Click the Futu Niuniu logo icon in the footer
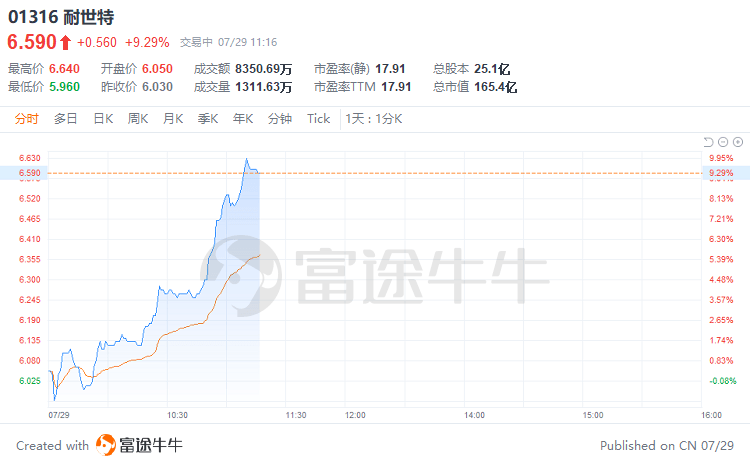This screenshot has width=750, height=466. click(x=106, y=445)
